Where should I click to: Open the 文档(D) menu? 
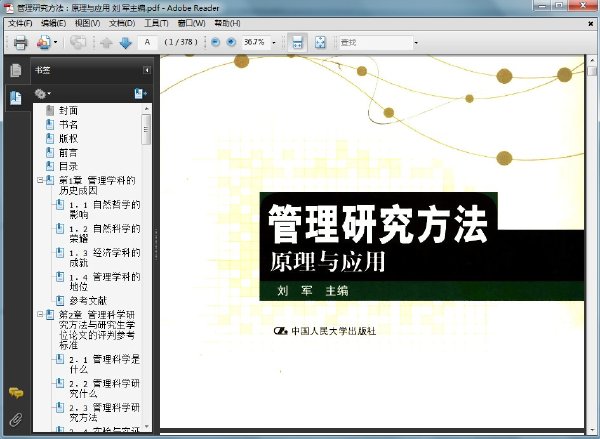122,23
